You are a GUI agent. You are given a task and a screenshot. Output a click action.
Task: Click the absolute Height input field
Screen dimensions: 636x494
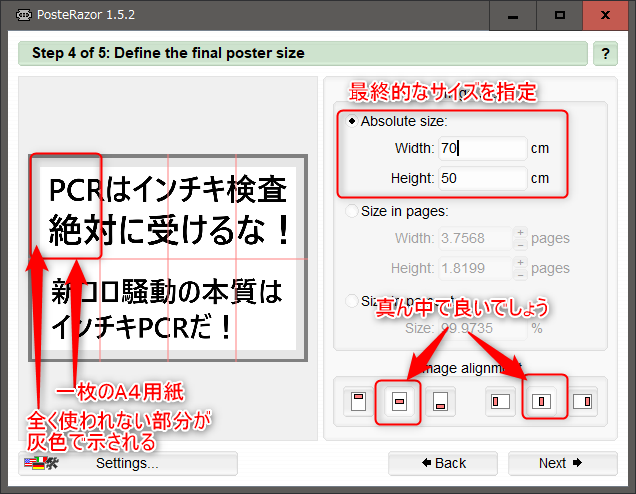pyautogui.click(x=481, y=179)
